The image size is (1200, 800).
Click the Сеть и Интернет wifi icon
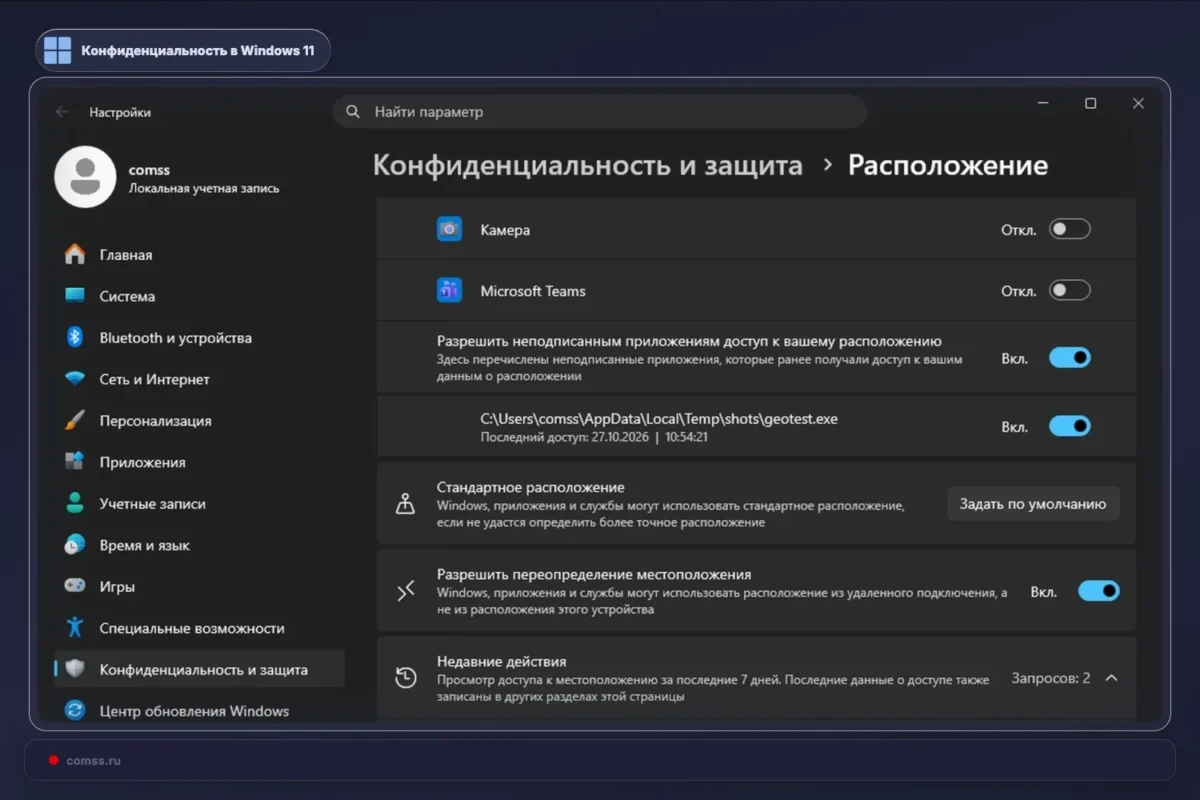click(75, 379)
